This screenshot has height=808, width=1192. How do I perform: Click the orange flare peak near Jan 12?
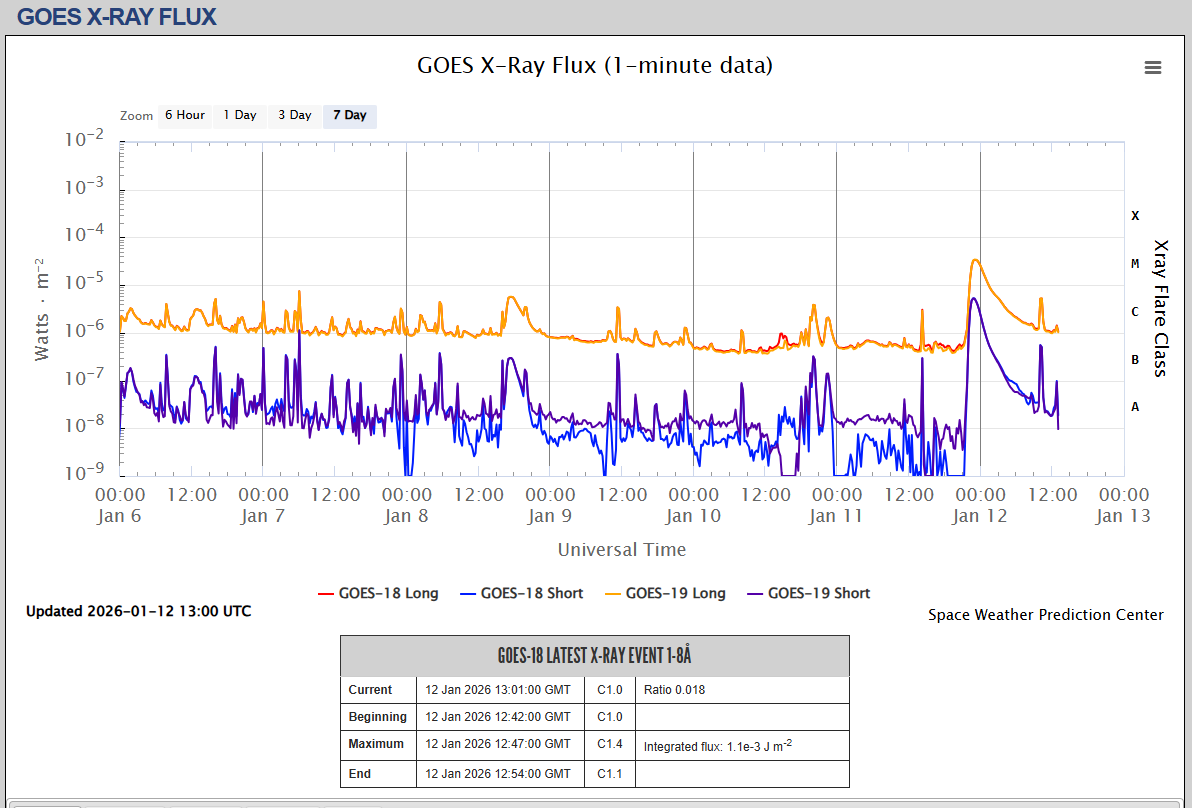975,261
